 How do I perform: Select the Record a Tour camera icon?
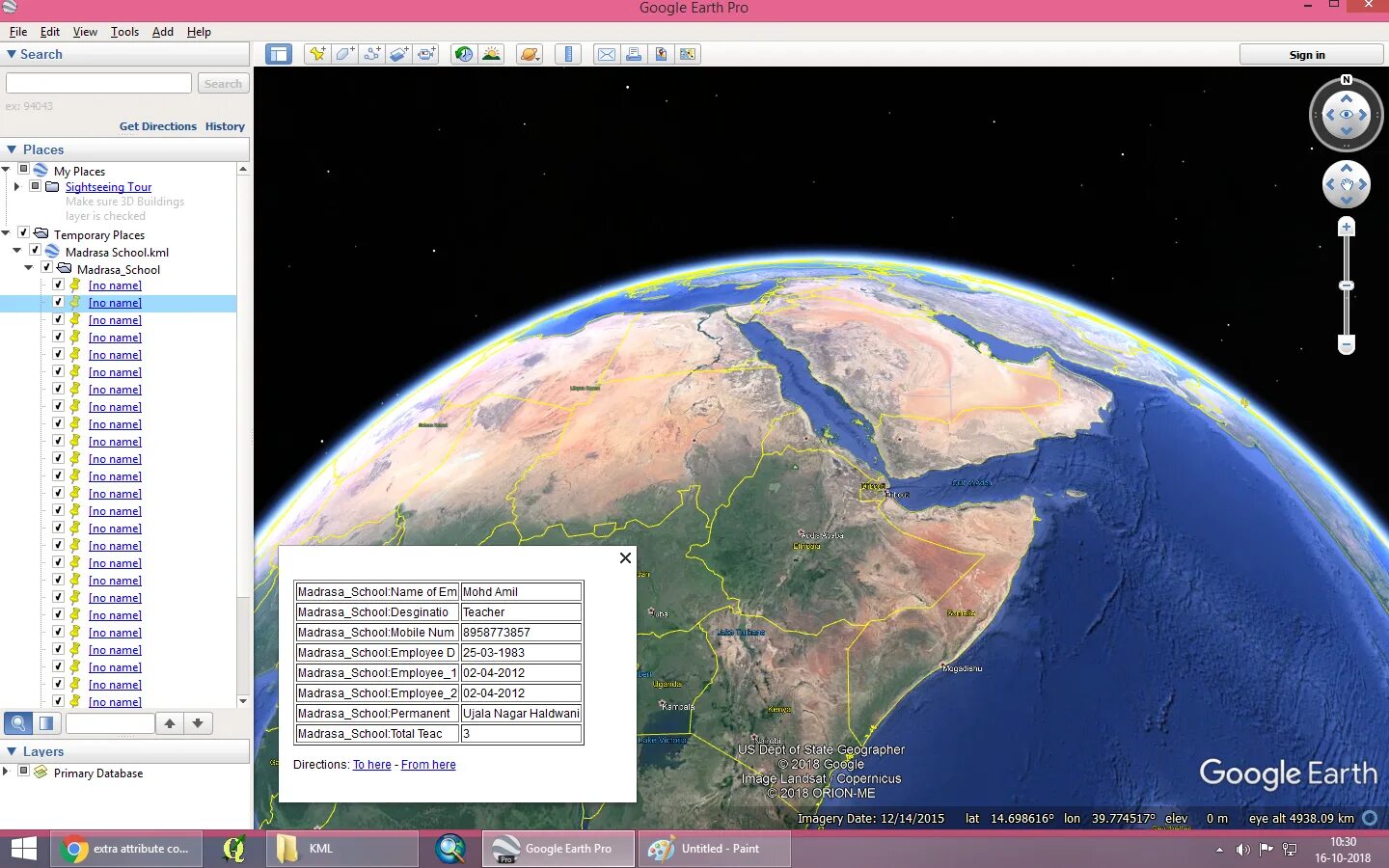[x=425, y=54]
